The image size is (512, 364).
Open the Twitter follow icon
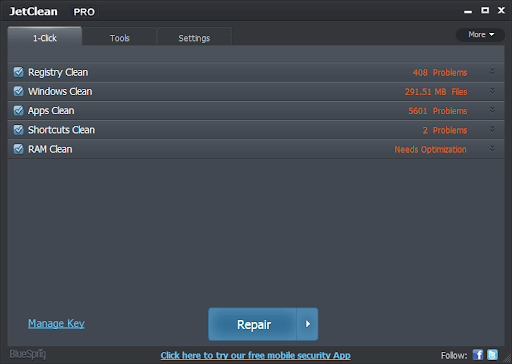tap(492, 355)
